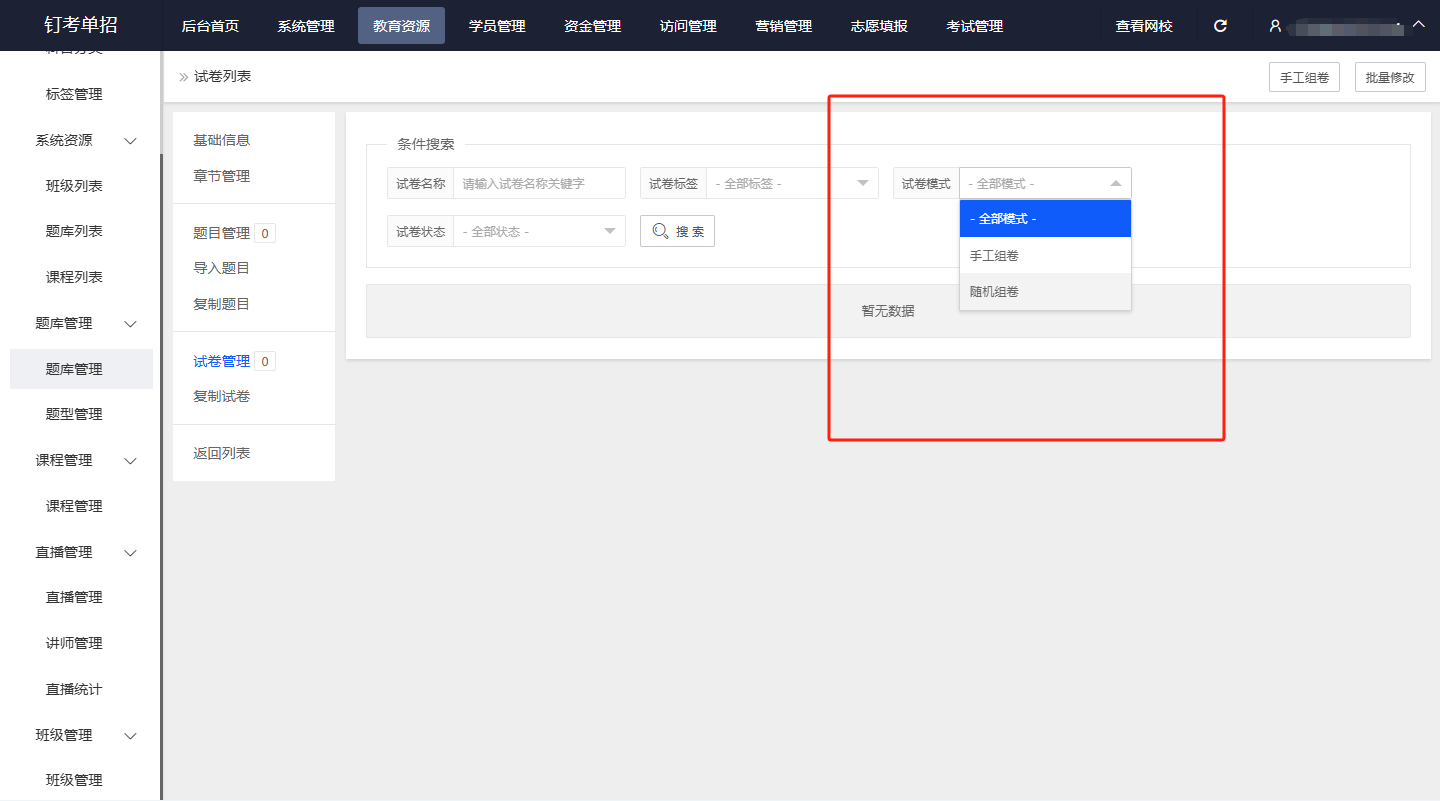Collapse the 题库管理 sidebar group chevron
The height and width of the screenshot is (801, 1440).
(130, 324)
